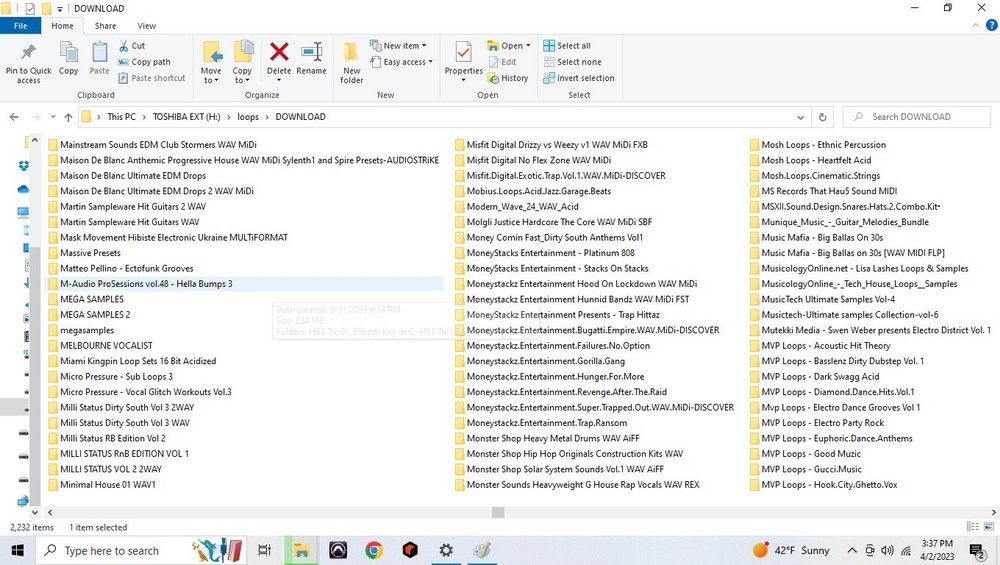Customize Quick Access Toolbar dropdown
1000x565 pixels.
click(x=60, y=8)
